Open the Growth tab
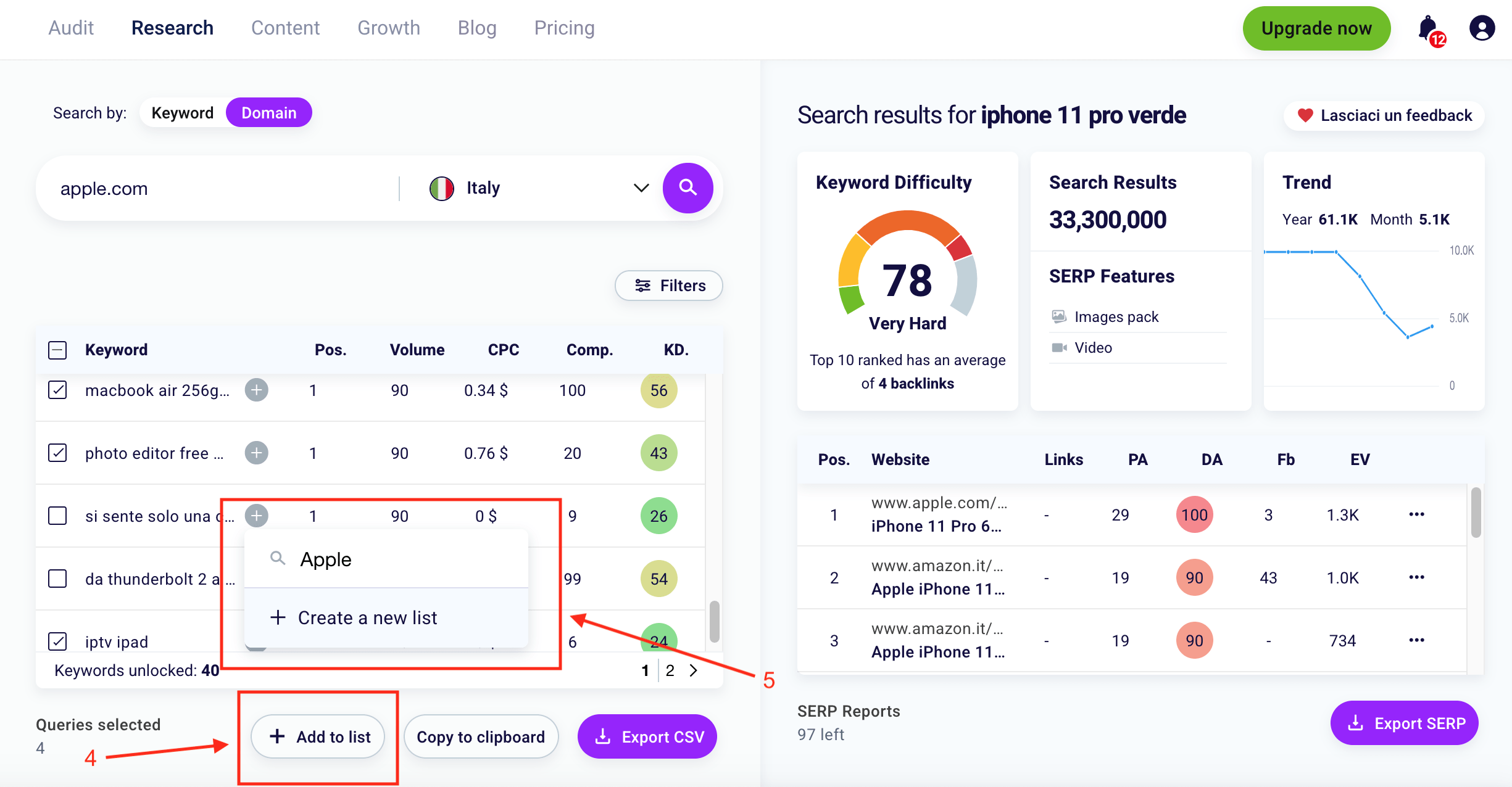The image size is (1512, 787). pos(389,28)
